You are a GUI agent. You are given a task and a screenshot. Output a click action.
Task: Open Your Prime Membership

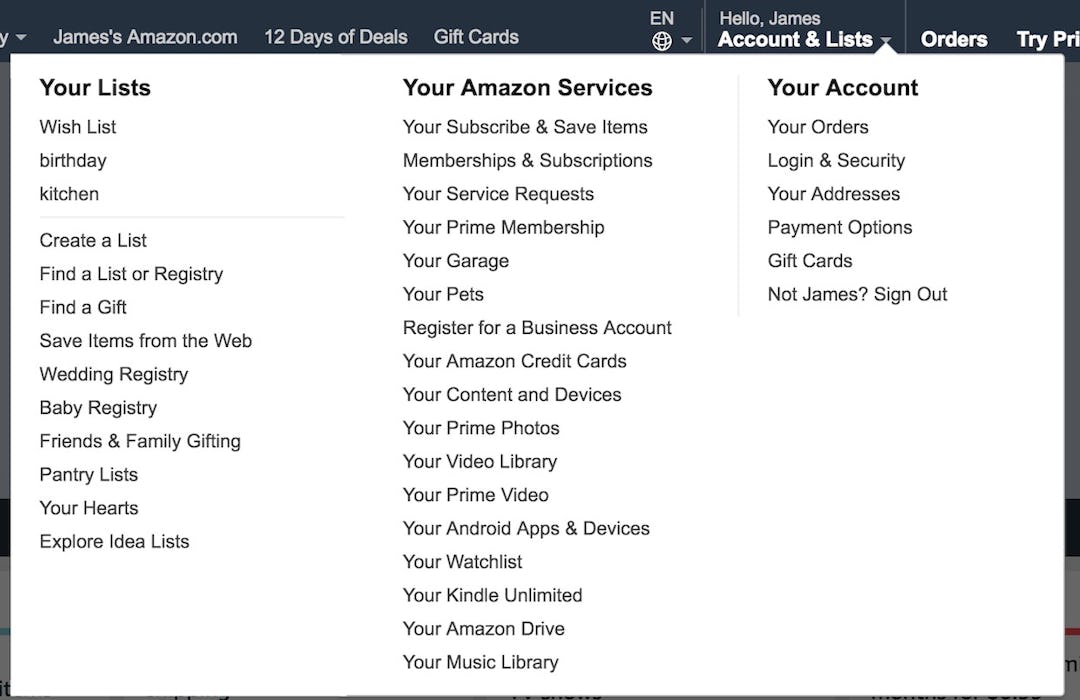coord(503,227)
